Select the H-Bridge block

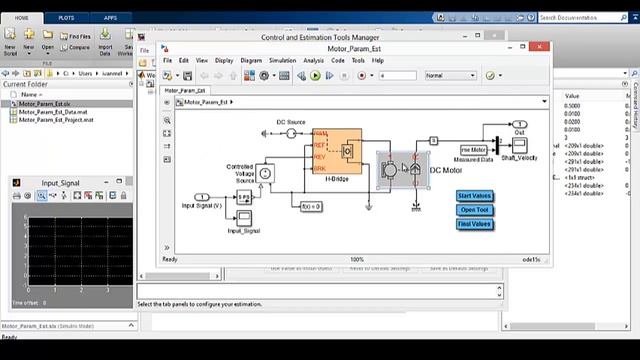(x=337, y=151)
